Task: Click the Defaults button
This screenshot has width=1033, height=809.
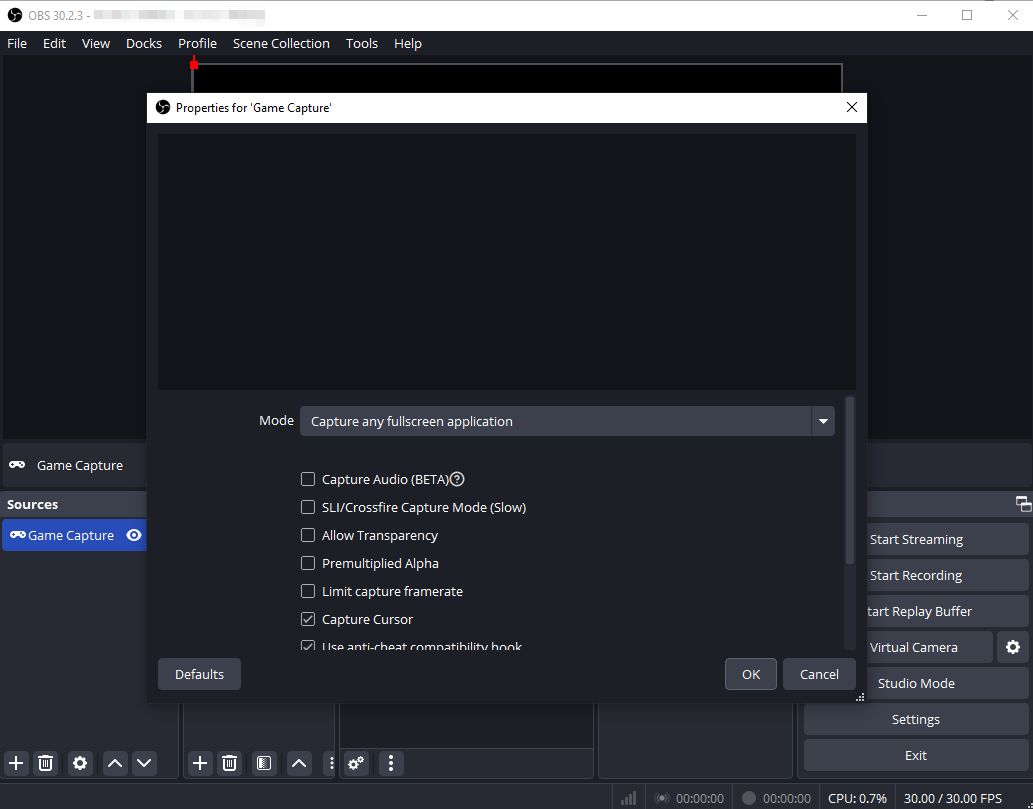Action: click(x=198, y=674)
